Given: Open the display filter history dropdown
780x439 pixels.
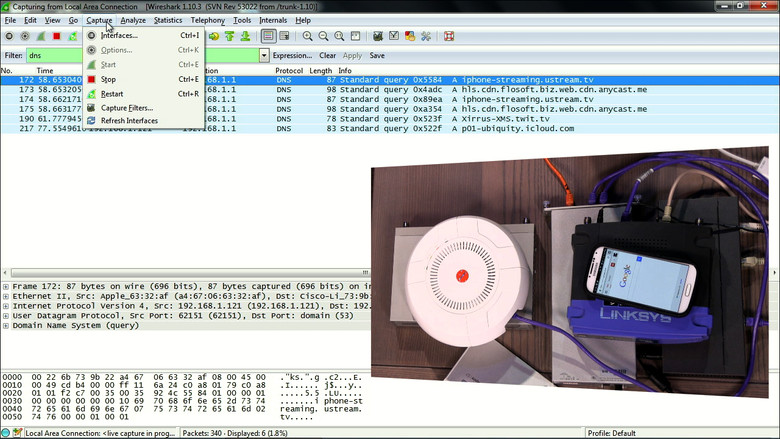Looking at the screenshot, I should 264,56.
